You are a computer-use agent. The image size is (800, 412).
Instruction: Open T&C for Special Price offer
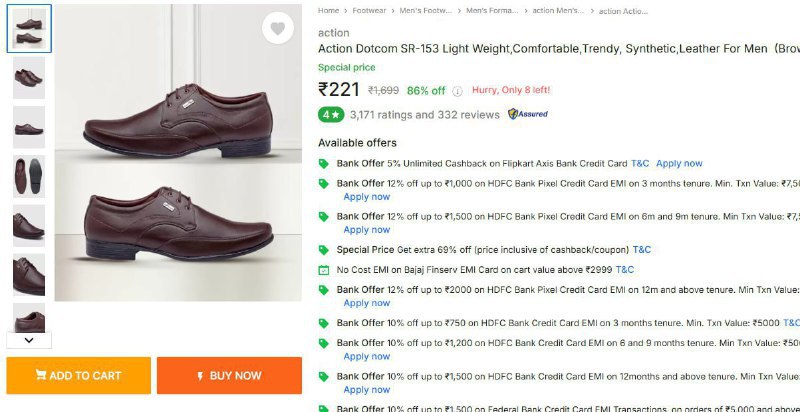(642, 249)
